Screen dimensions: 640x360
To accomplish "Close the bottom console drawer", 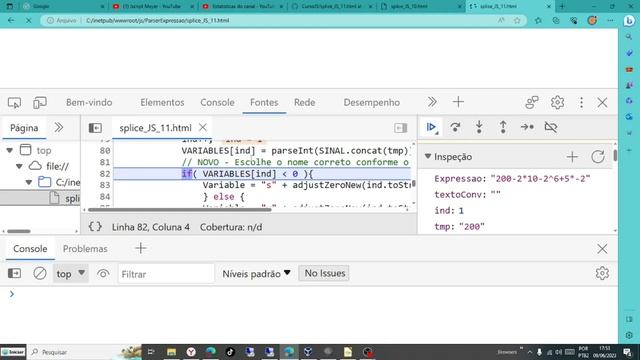I will click(x=602, y=249).
